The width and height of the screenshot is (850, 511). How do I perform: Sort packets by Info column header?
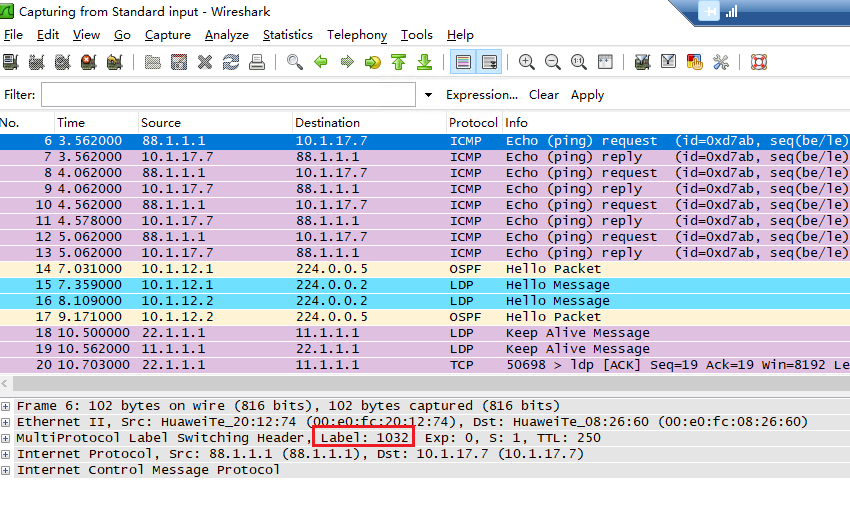pyautogui.click(x=675, y=122)
